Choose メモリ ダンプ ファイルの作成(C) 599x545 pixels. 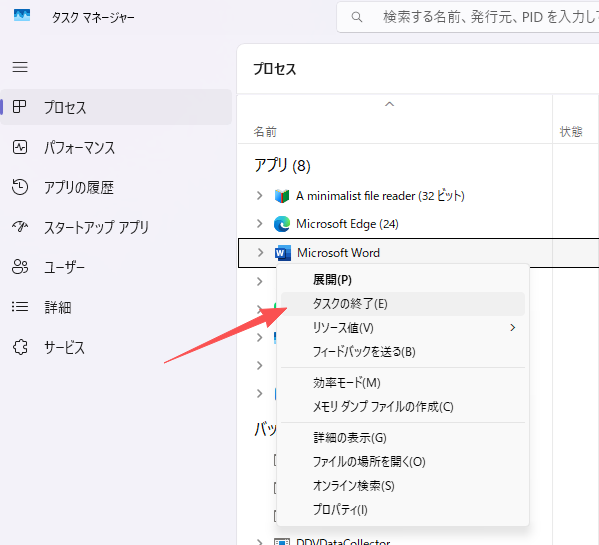[x=403, y=407]
